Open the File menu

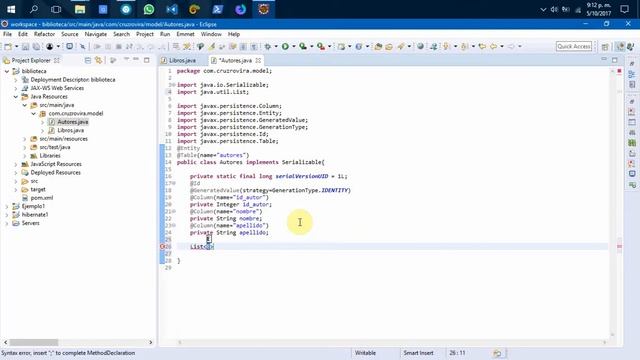pyautogui.click(x=7, y=34)
